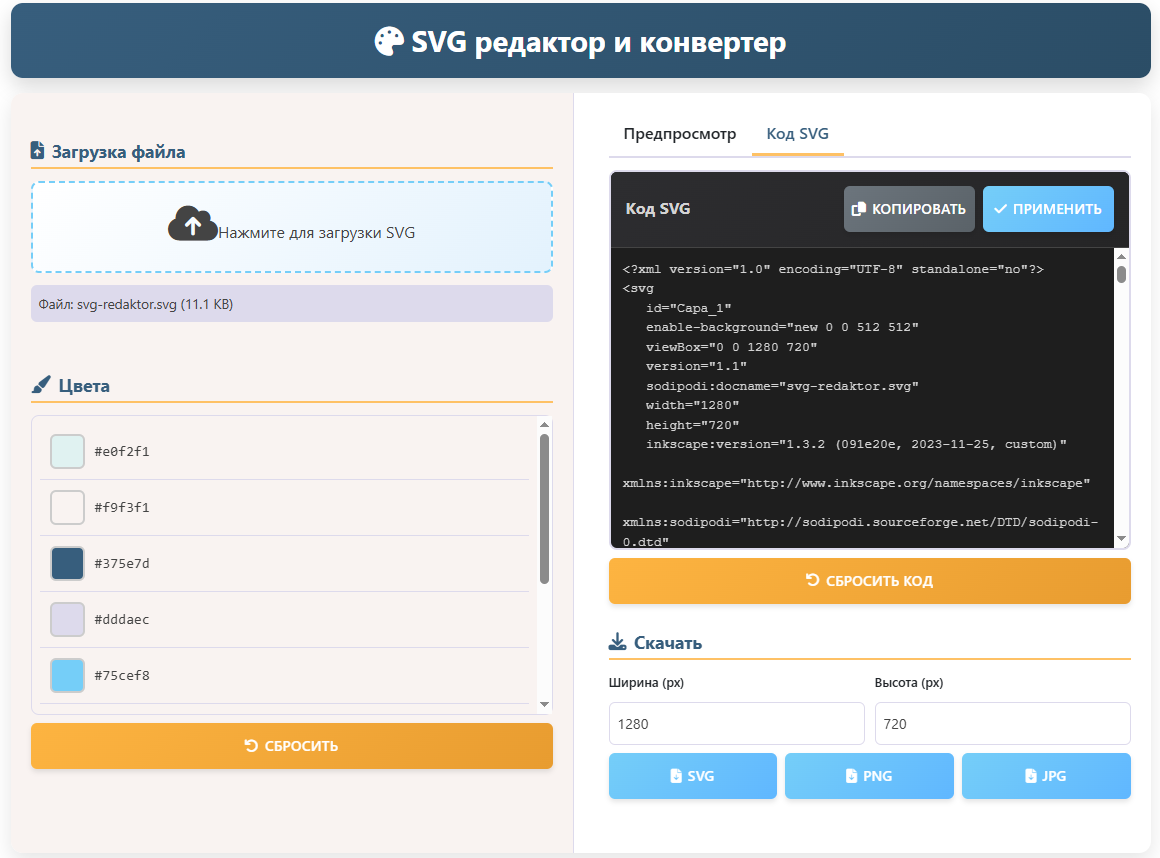Open the #375e7d color swatch
Image resolution: width=1160 pixels, height=858 pixels.
(67, 564)
